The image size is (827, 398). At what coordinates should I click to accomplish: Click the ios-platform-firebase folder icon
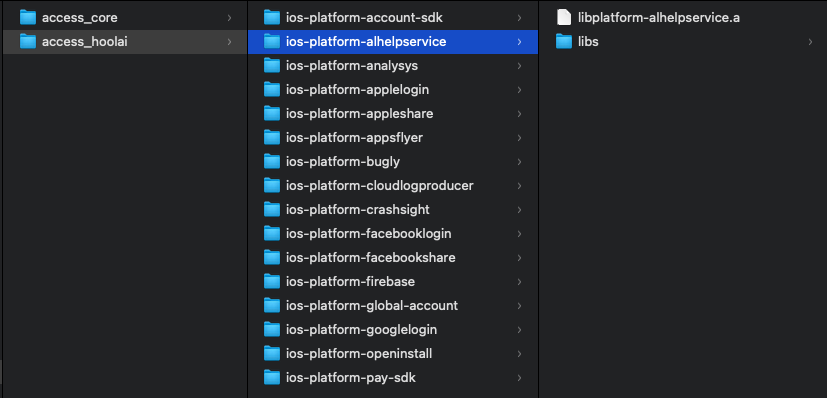(272, 281)
